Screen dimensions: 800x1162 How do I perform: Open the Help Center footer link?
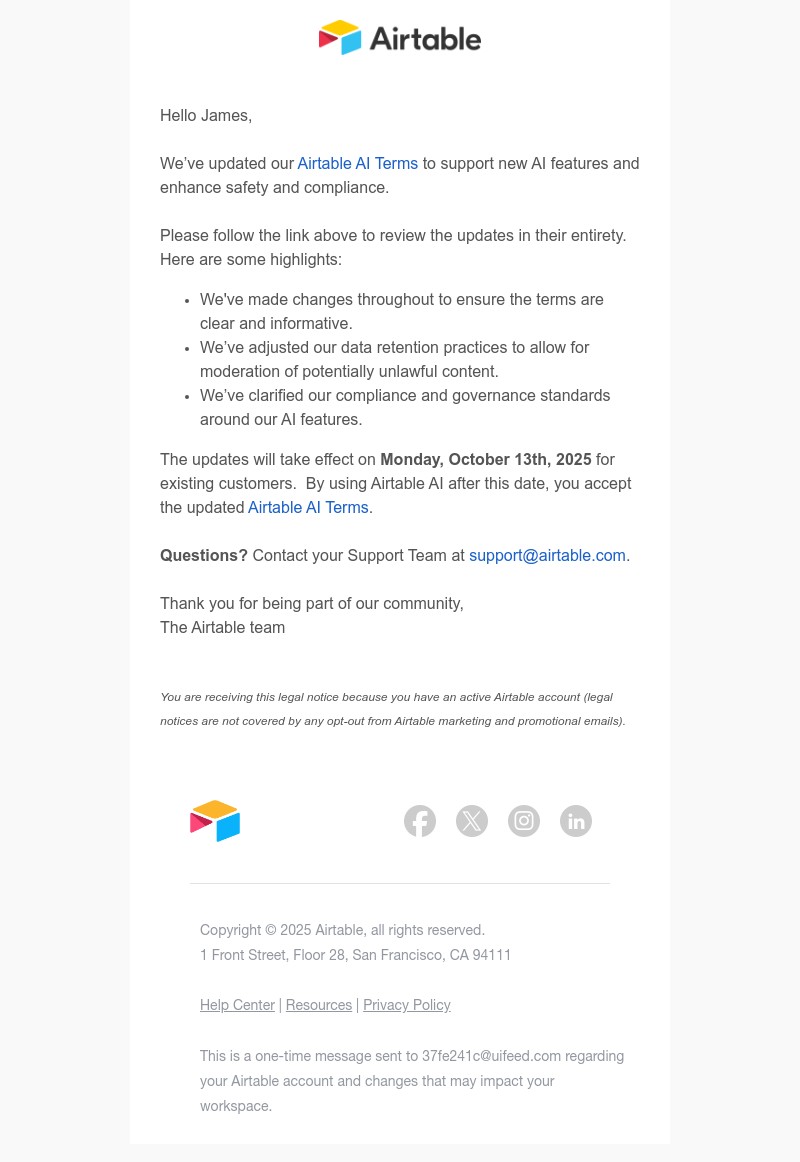(237, 1006)
